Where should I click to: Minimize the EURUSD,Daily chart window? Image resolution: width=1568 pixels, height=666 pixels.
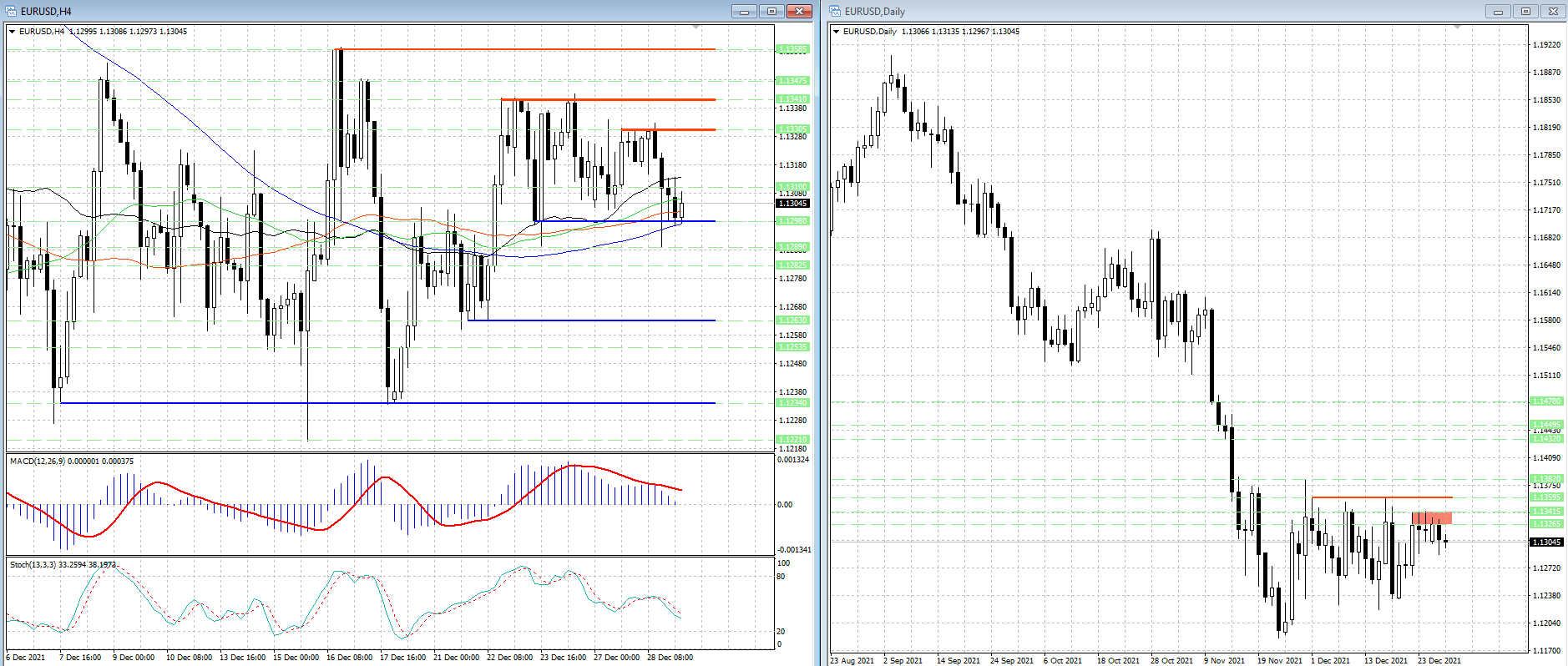click(1498, 11)
